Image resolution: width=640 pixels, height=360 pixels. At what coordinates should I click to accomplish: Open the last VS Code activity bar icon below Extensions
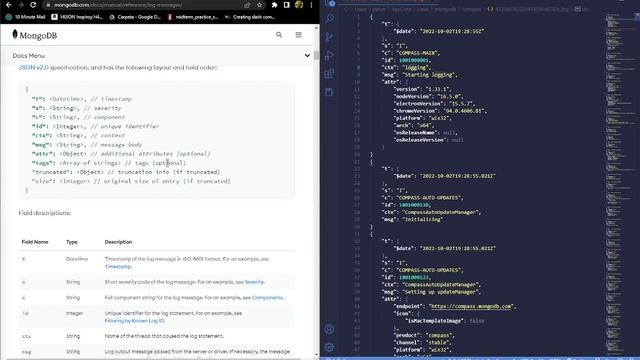coord(329,92)
